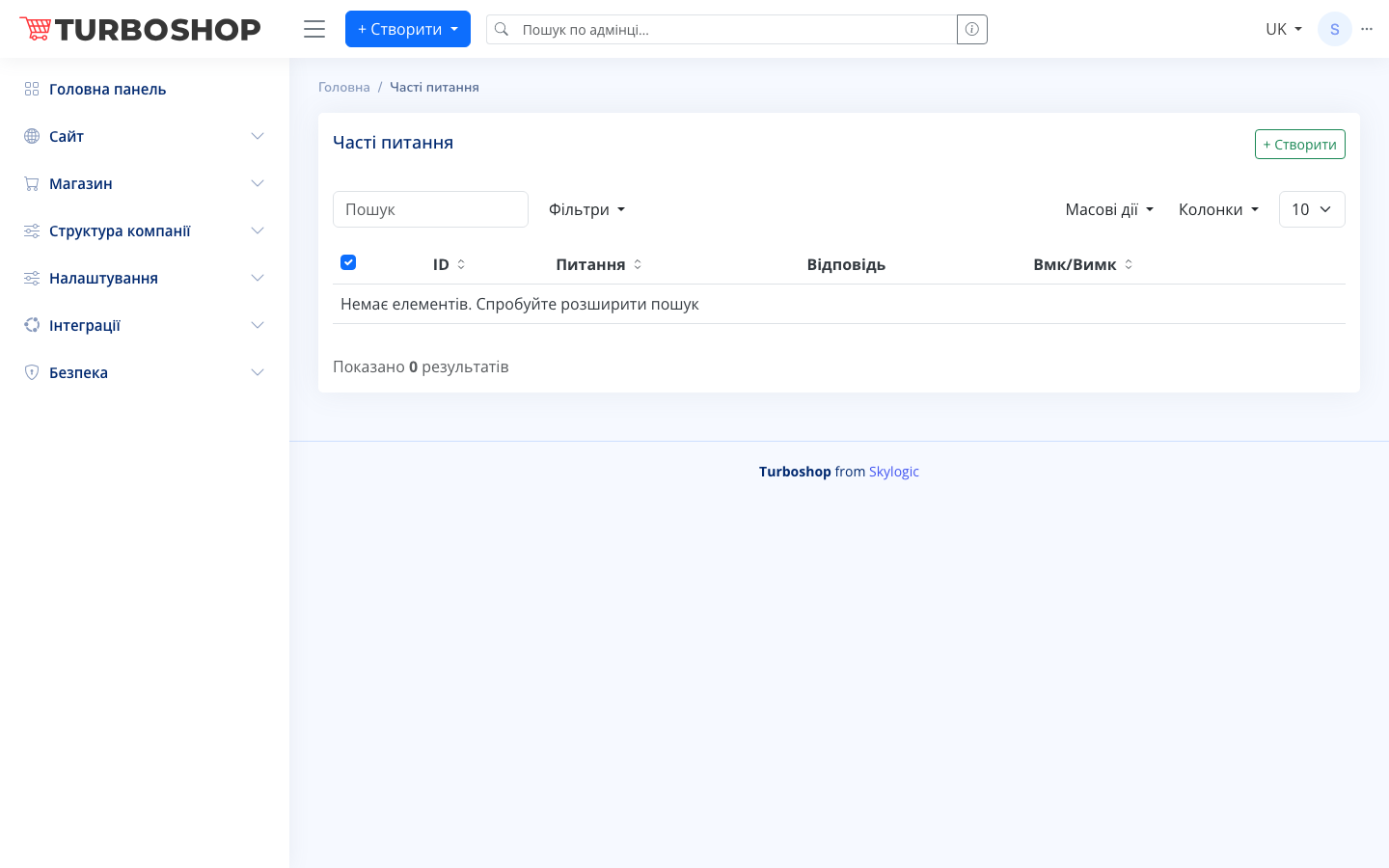Click the globe icon beside Сайт
The image size is (1389, 868).
[32, 136]
